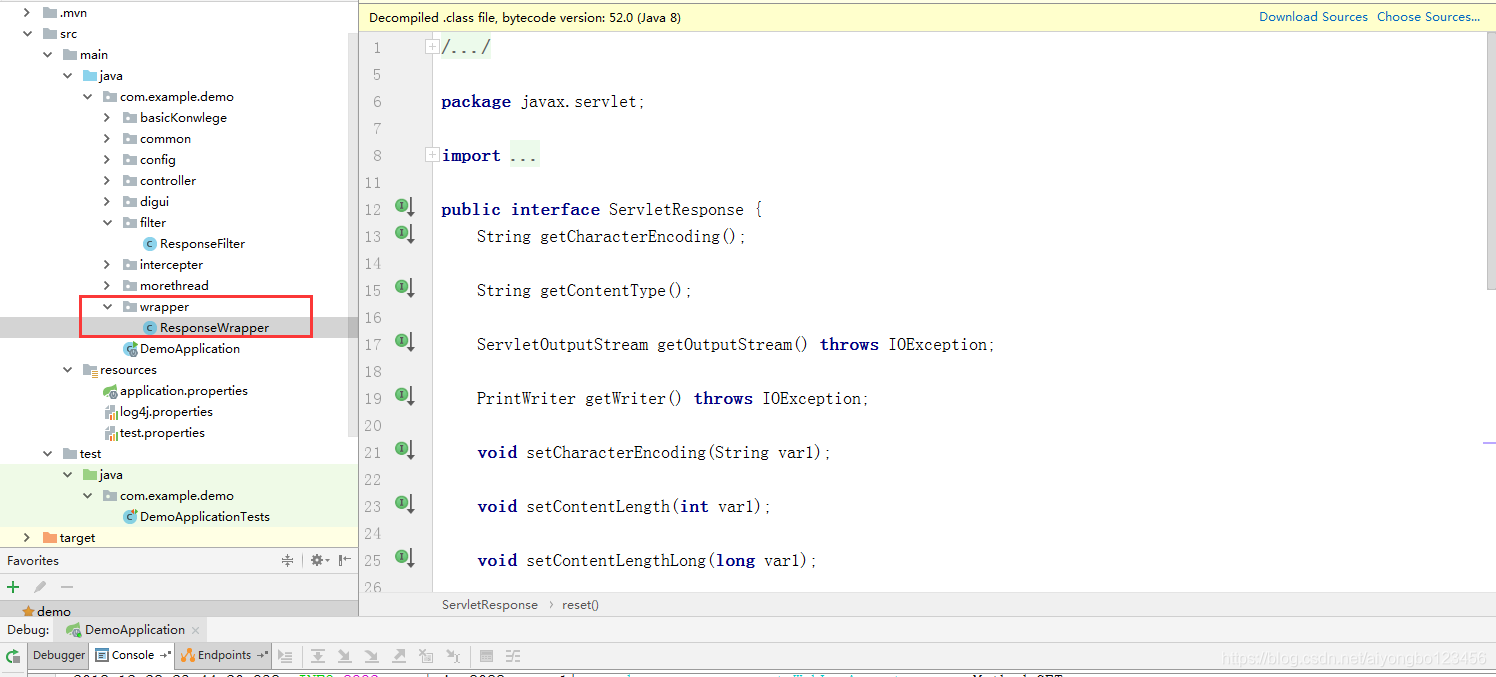Collapse the src folder
Image resolution: width=1496 pixels, height=677 pixels.
27,34
